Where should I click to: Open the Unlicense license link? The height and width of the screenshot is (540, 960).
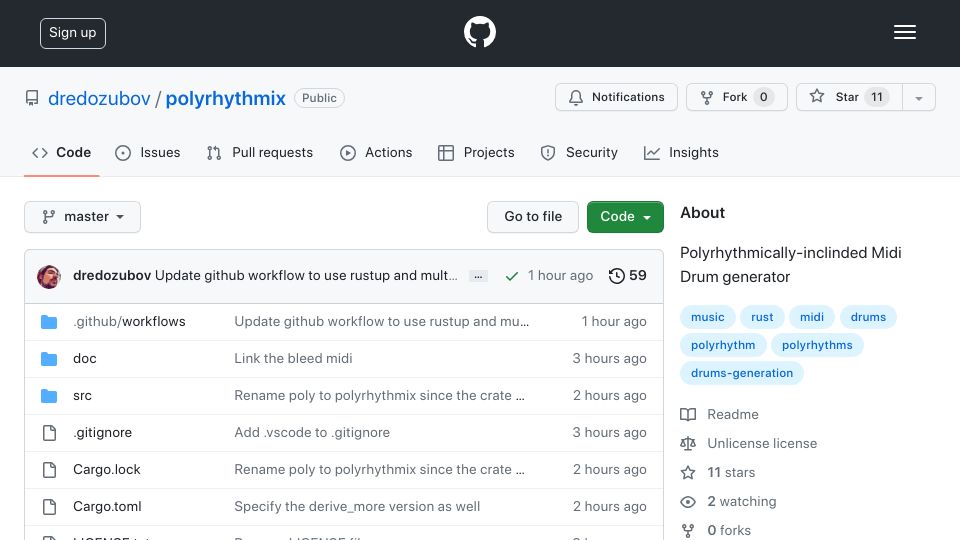pyautogui.click(x=749, y=443)
